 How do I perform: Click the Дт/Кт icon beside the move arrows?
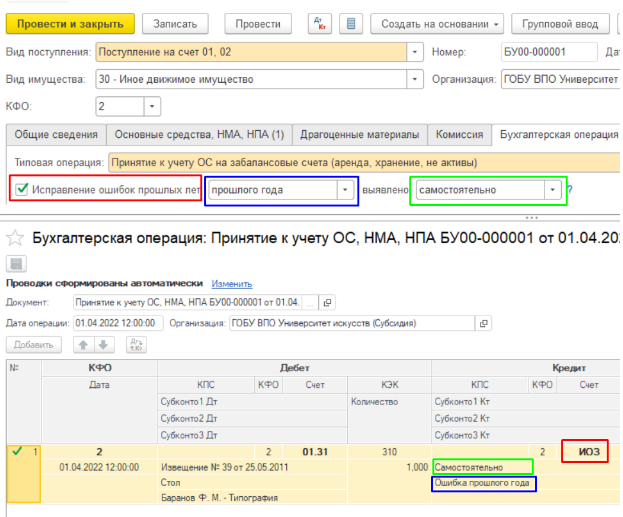tap(136, 345)
